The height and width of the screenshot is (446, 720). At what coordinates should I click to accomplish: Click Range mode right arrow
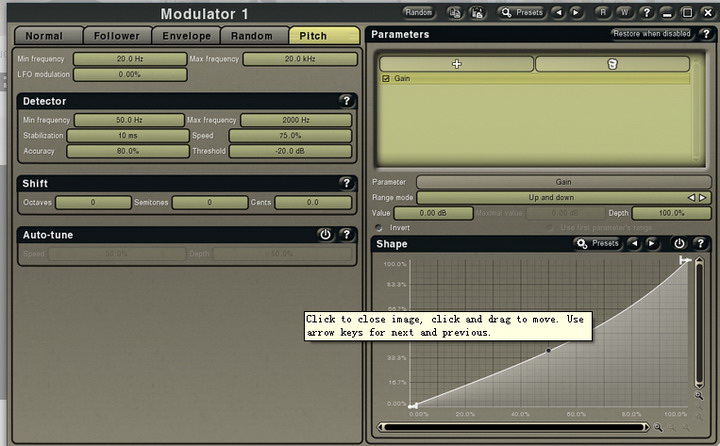pos(703,198)
